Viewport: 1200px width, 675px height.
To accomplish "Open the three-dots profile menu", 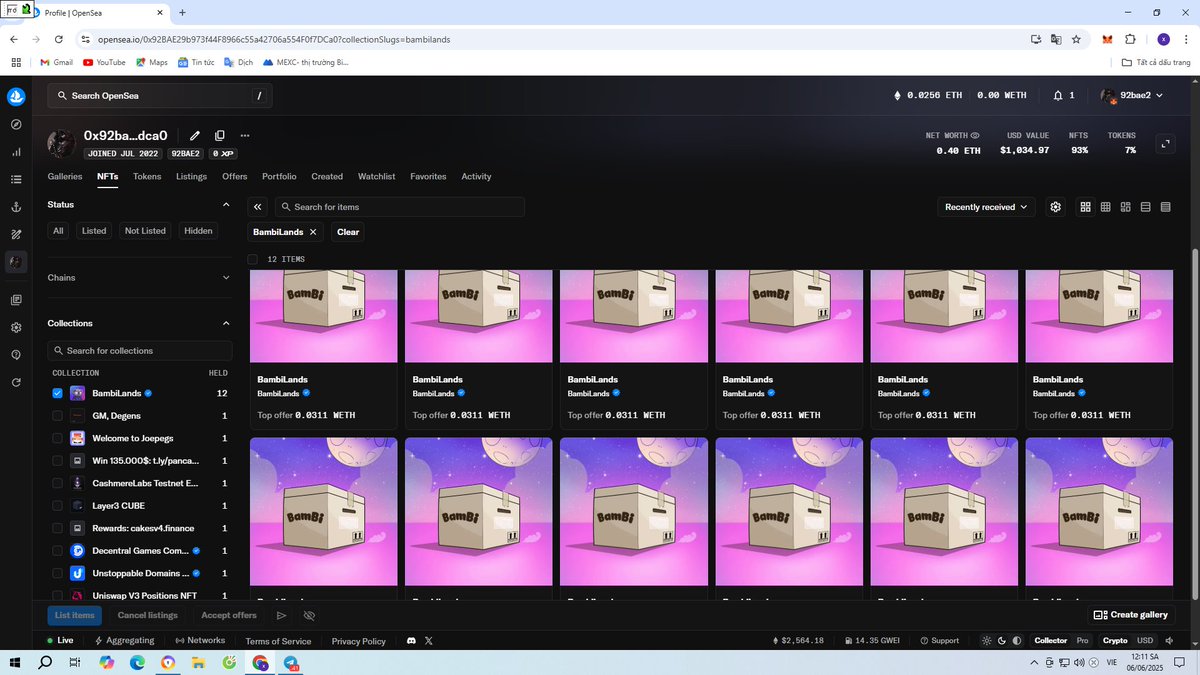I will click(245, 135).
